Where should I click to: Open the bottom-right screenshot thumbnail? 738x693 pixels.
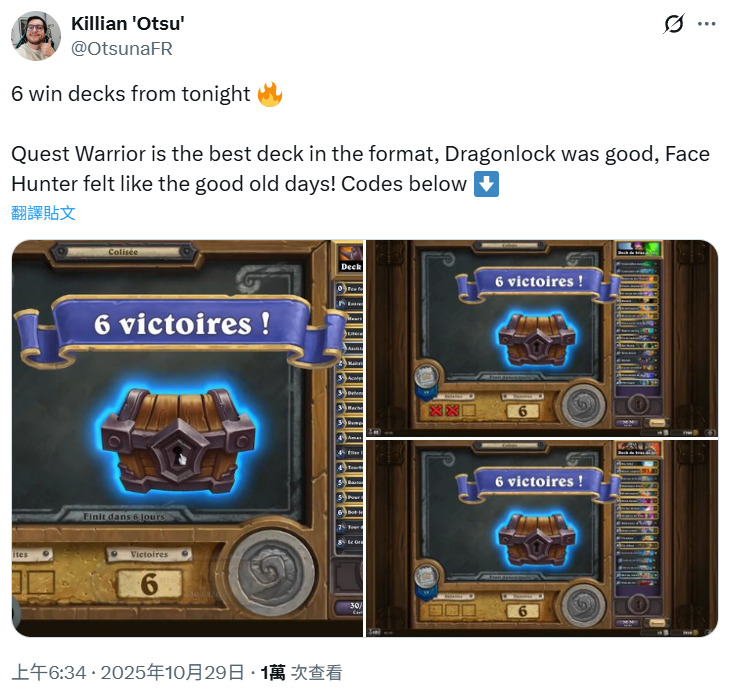tap(542, 539)
